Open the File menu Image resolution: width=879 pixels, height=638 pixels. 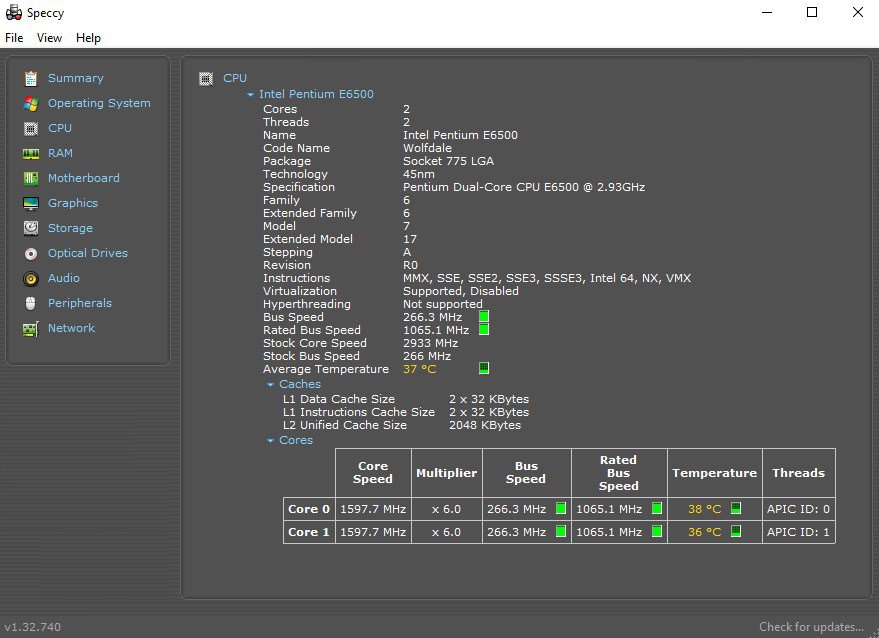coord(14,38)
